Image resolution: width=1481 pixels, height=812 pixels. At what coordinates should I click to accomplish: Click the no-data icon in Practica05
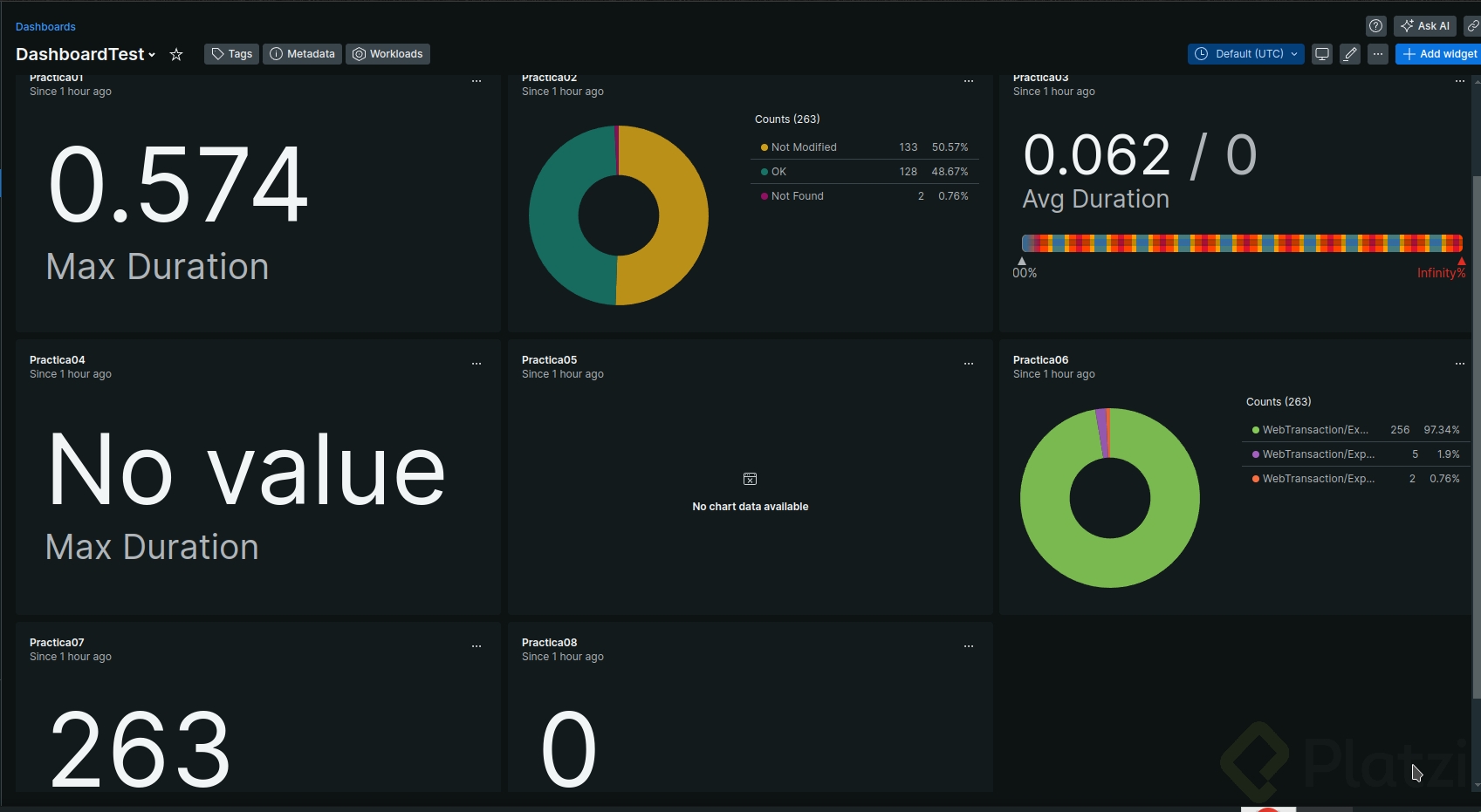(x=750, y=479)
